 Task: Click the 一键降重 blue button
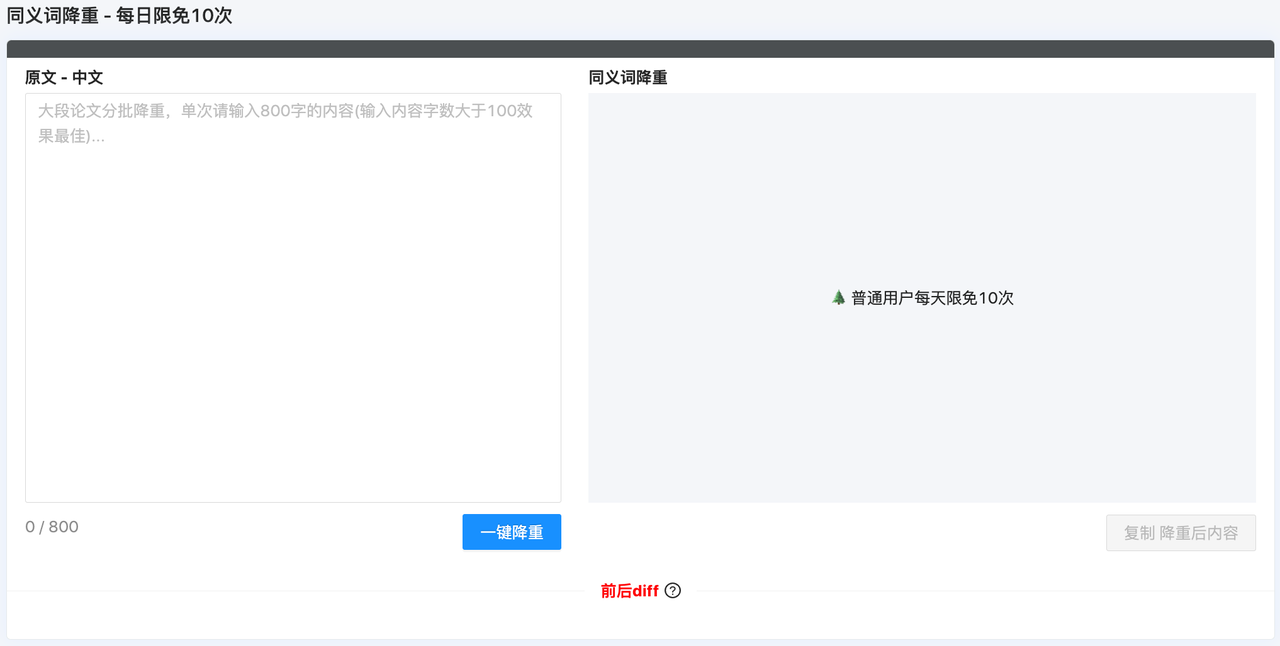pyautogui.click(x=511, y=532)
